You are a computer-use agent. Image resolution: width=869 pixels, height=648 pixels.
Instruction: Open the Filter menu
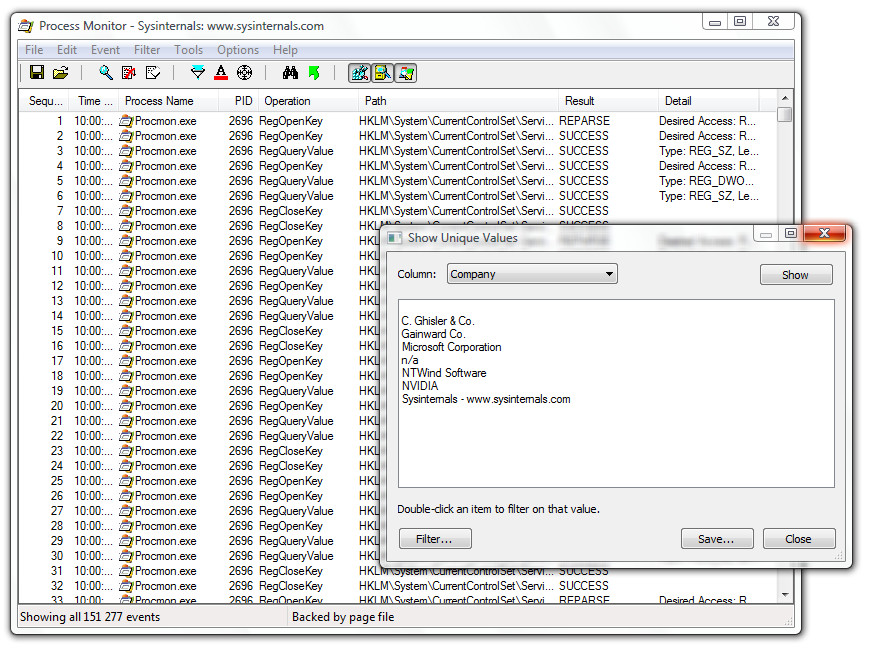(147, 50)
